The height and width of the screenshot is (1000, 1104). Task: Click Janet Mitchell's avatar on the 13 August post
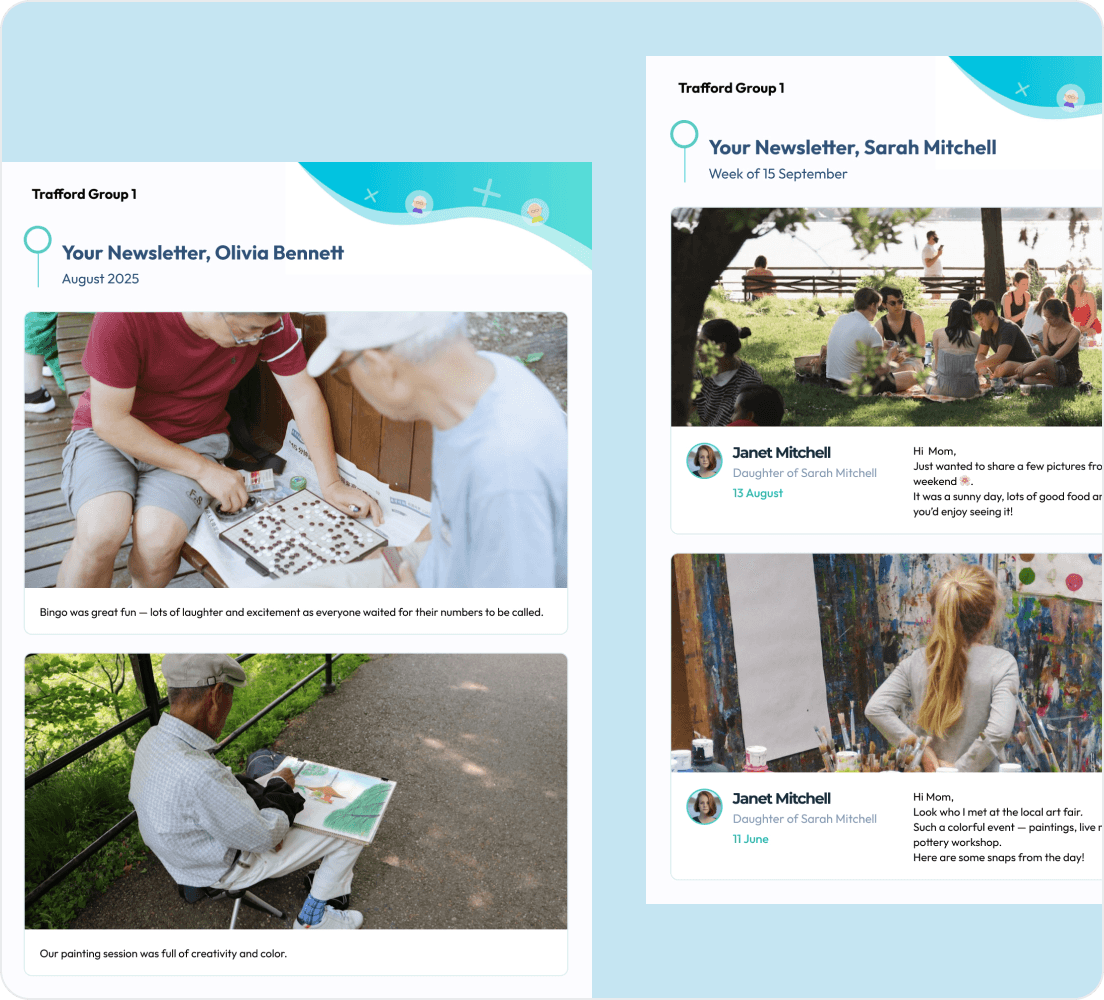point(704,461)
